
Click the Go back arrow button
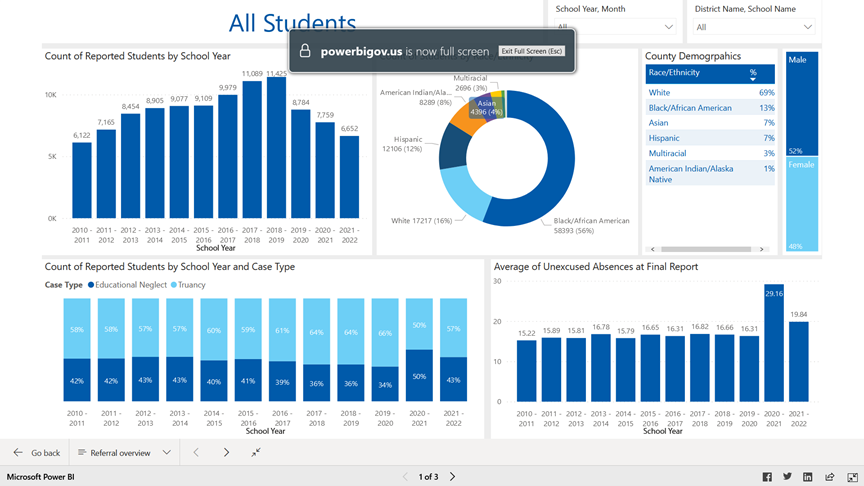click(18, 453)
